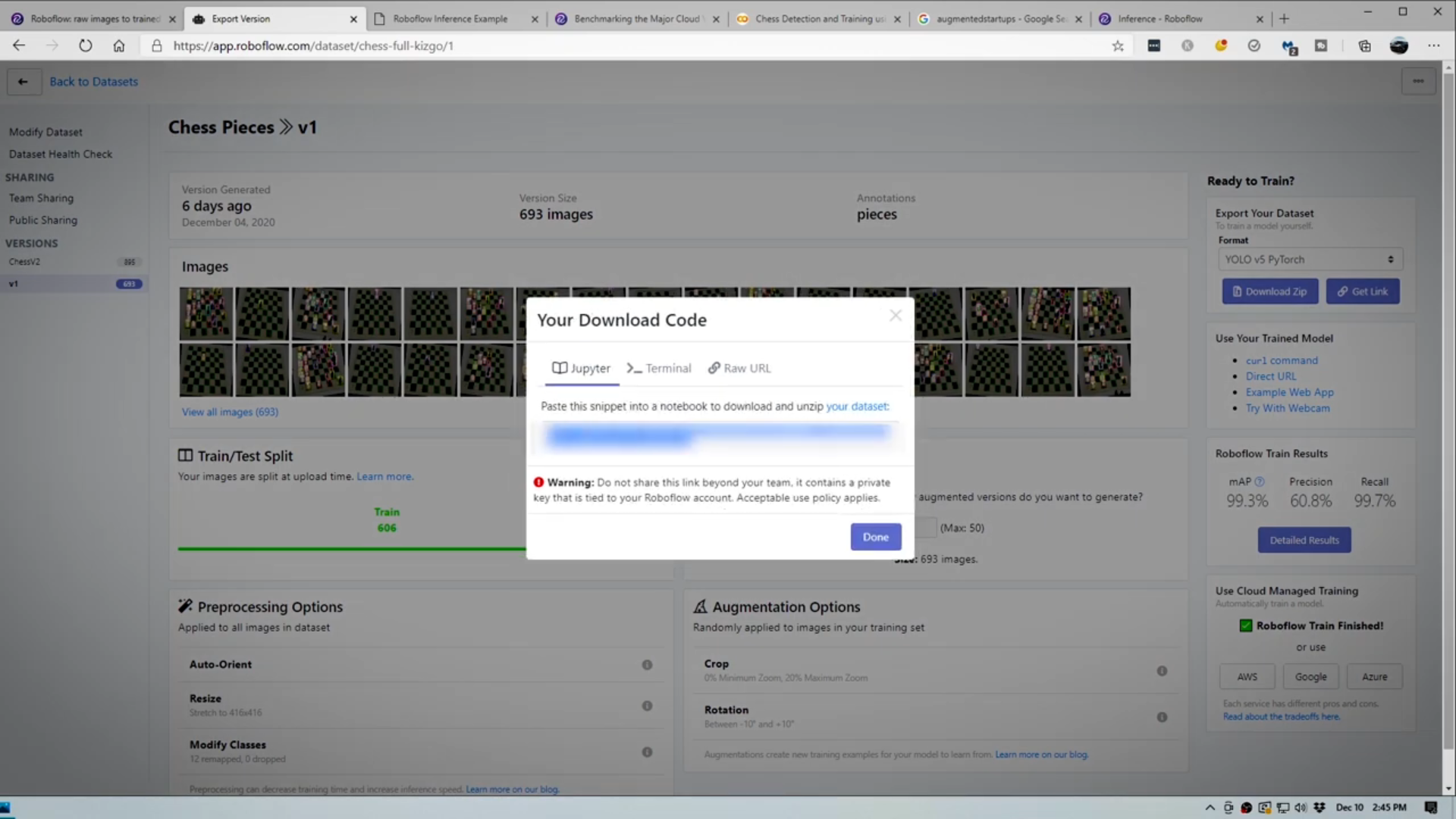Click the profile avatar icon in toolbar

coord(1398,45)
